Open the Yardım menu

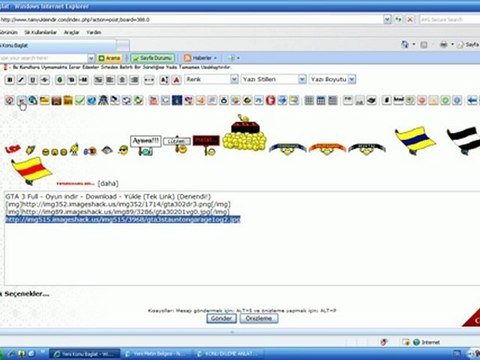point(94,32)
